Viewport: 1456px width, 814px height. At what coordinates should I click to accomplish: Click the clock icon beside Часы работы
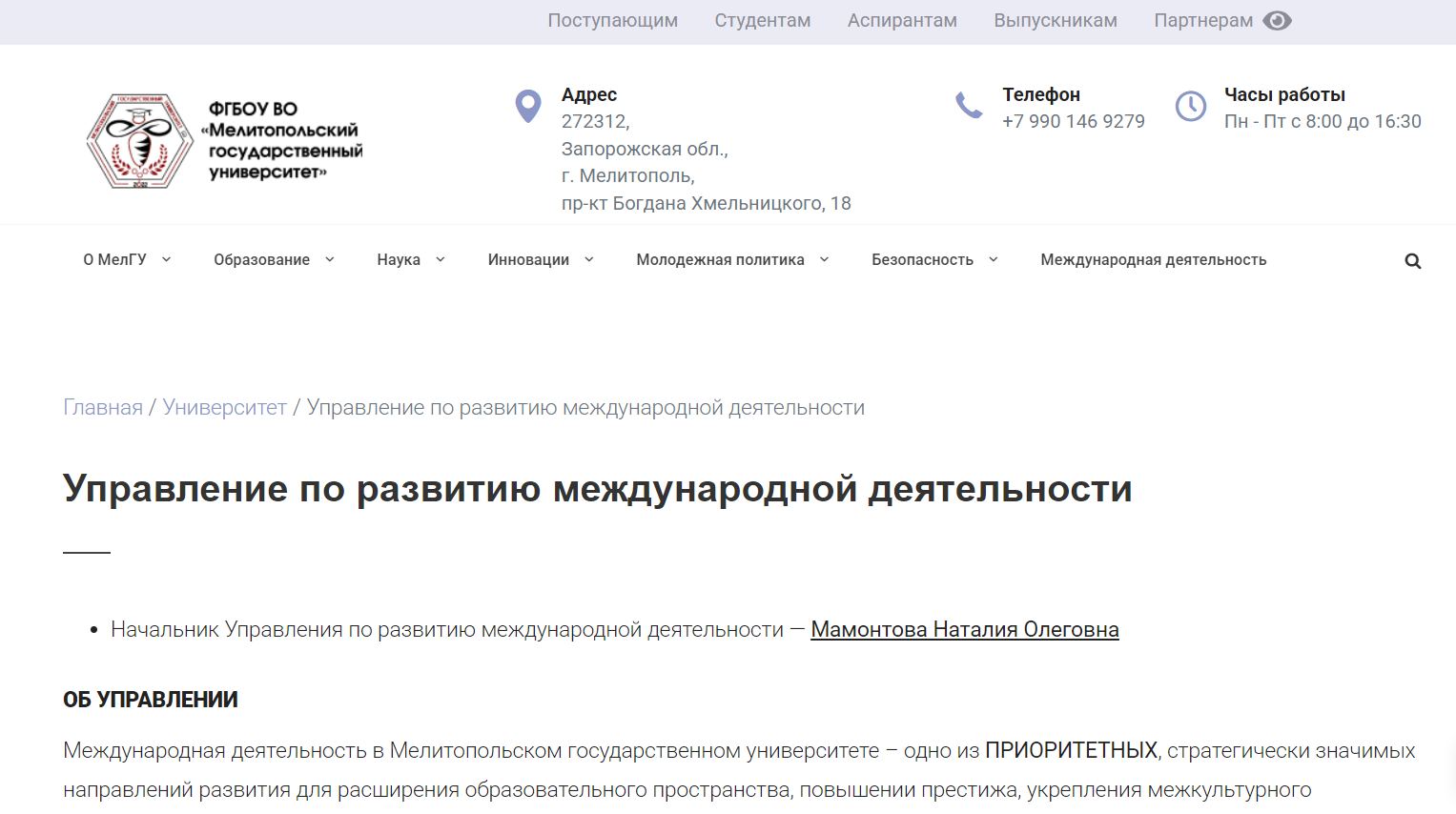pyautogui.click(x=1191, y=106)
